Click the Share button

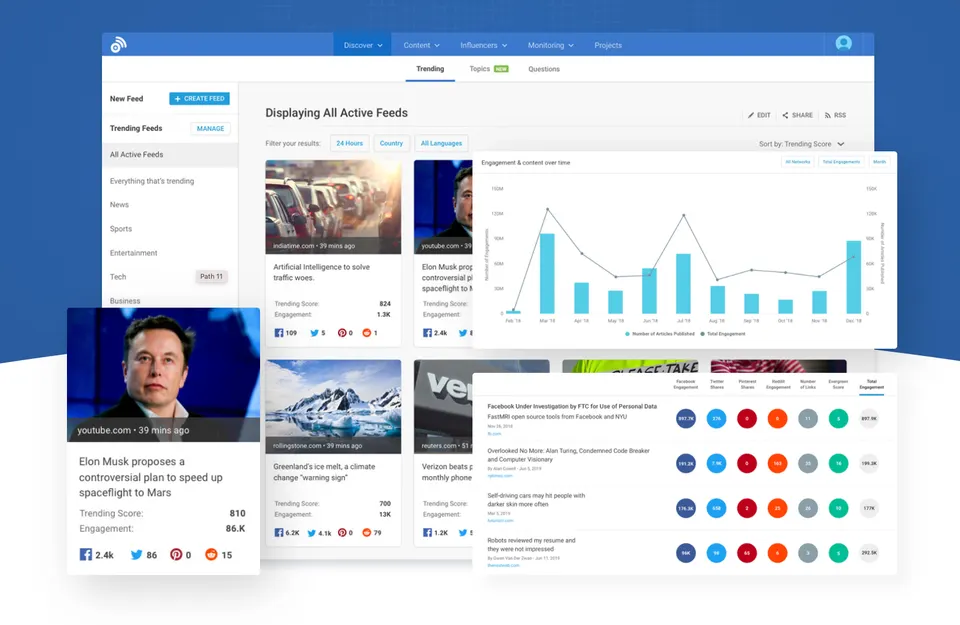798,115
